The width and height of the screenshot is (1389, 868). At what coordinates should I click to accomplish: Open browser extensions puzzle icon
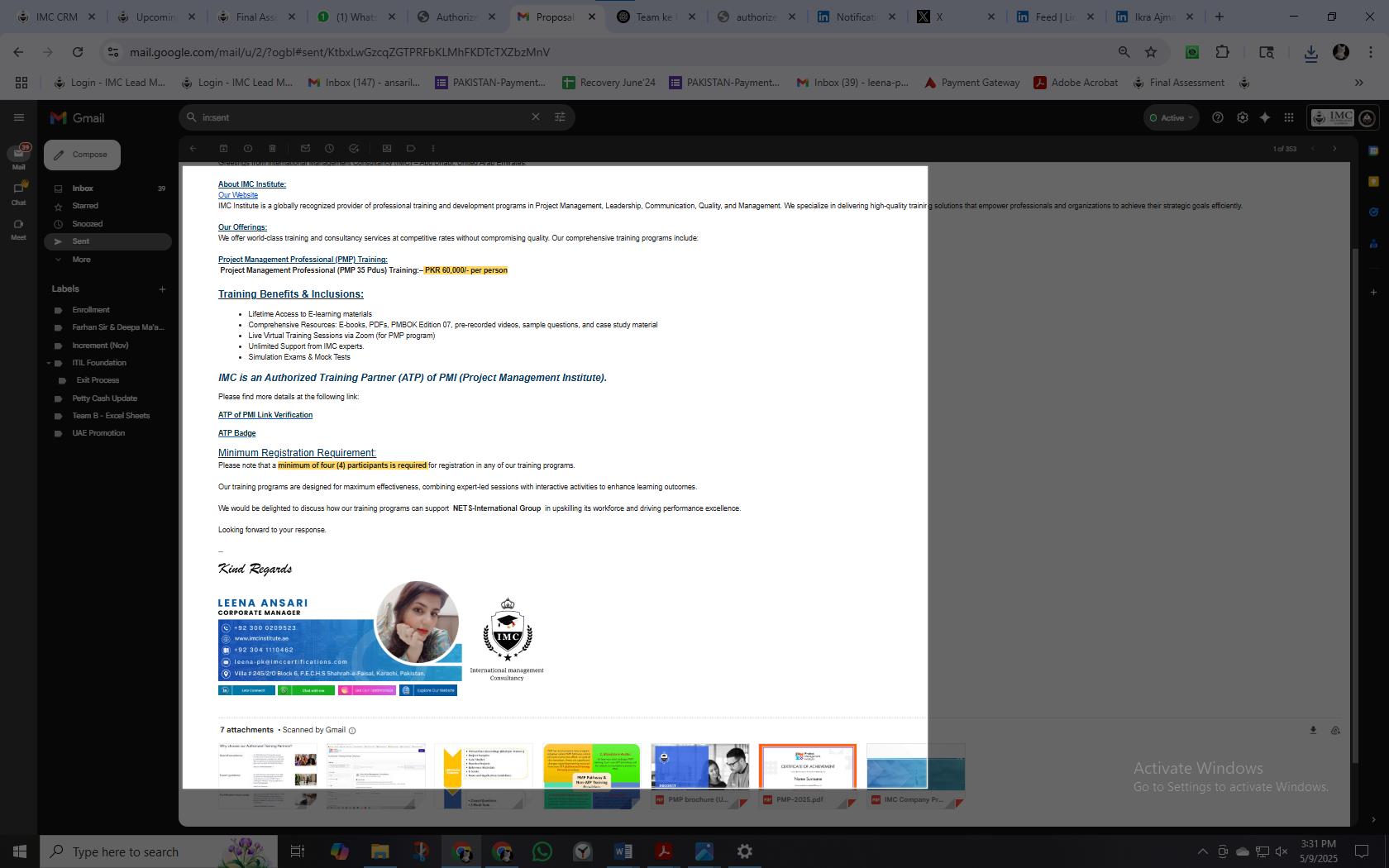click(x=1222, y=52)
